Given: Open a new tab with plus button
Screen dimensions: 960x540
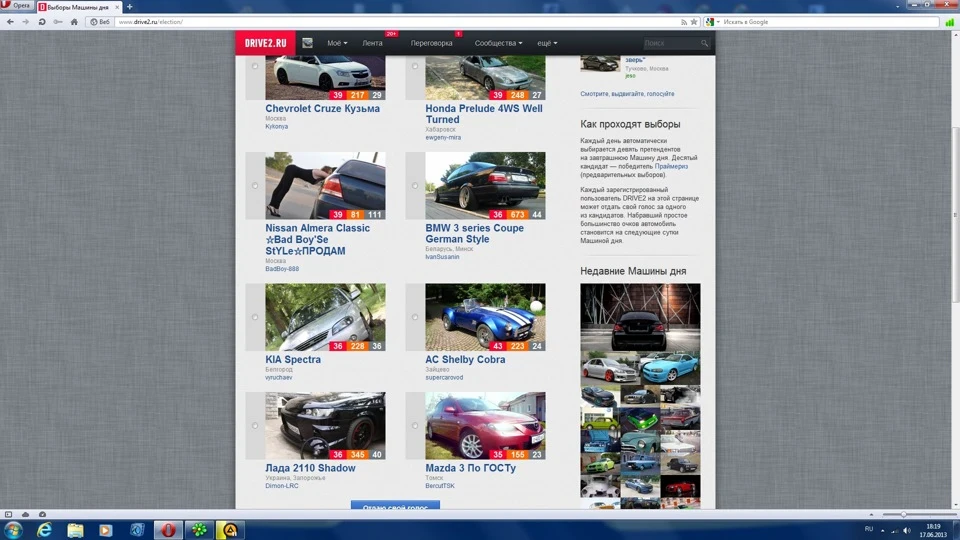Looking at the screenshot, I should (x=129, y=7).
